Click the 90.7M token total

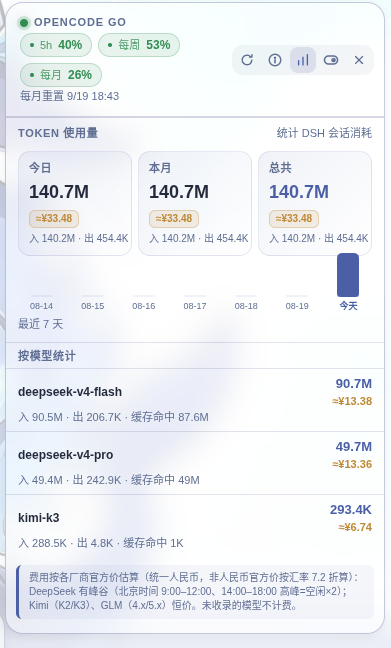354,384
